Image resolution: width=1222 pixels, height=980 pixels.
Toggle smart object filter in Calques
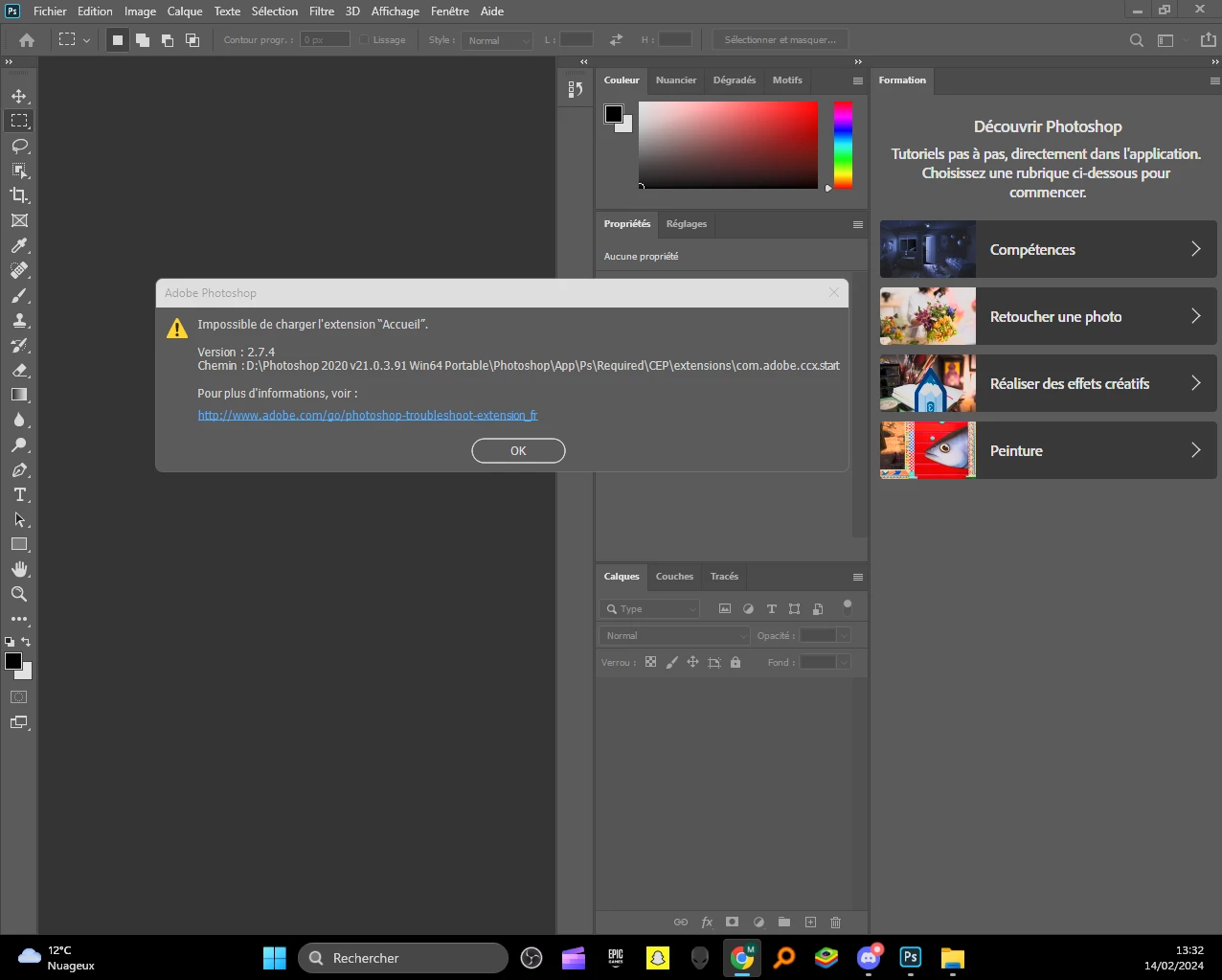[x=817, y=609]
